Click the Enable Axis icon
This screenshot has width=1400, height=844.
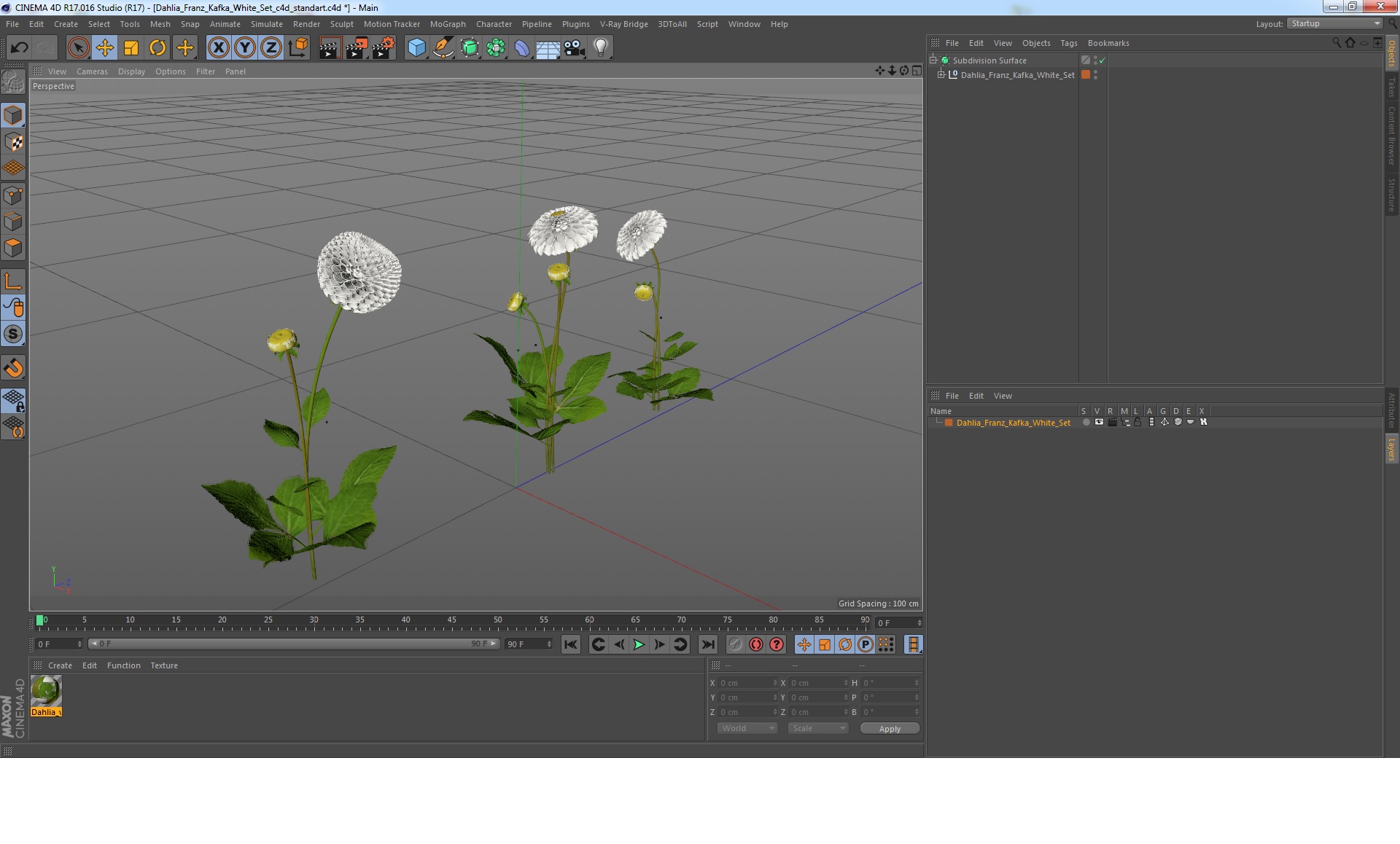pyautogui.click(x=13, y=281)
